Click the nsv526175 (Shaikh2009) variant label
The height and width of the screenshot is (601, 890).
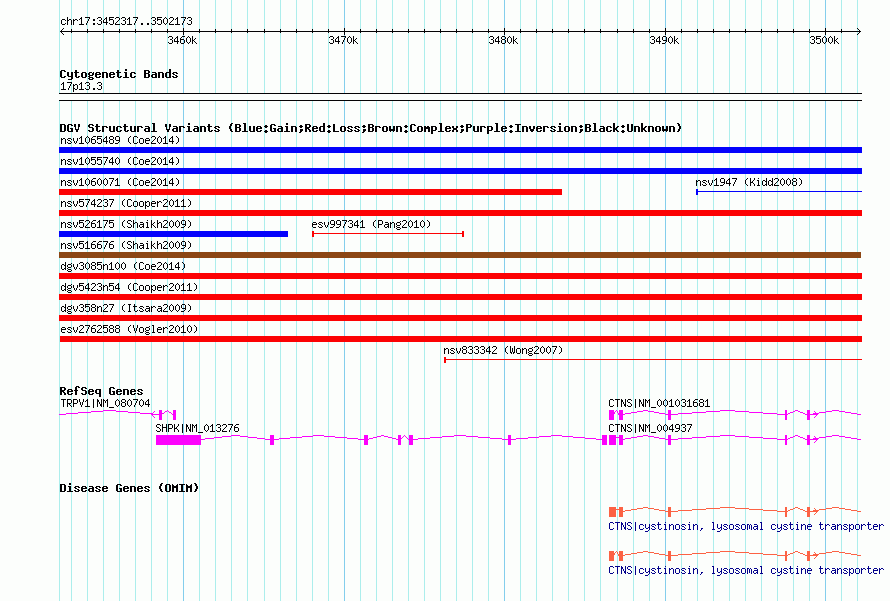tap(126, 224)
